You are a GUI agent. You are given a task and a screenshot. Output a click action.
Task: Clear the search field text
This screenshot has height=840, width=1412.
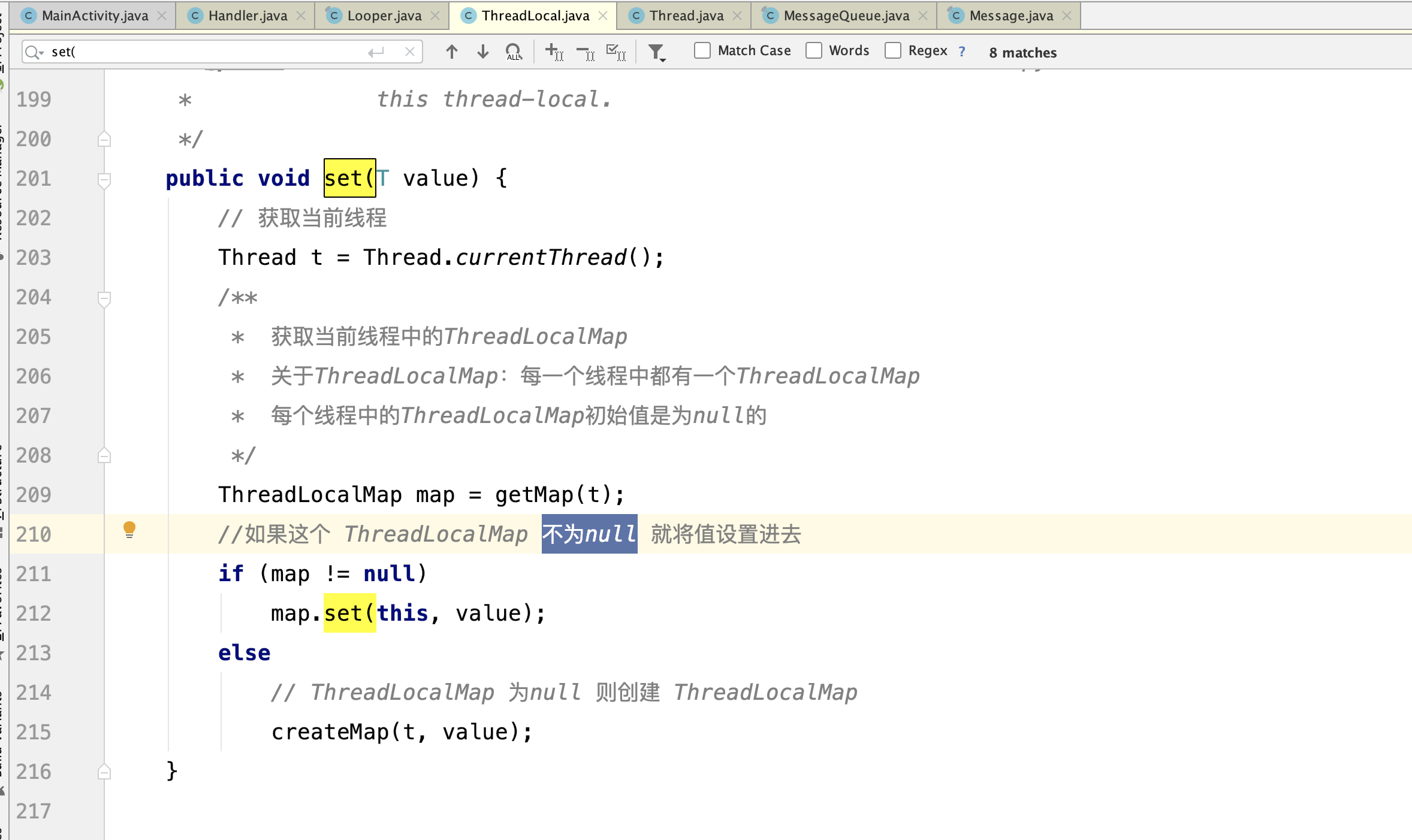click(x=410, y=52)
